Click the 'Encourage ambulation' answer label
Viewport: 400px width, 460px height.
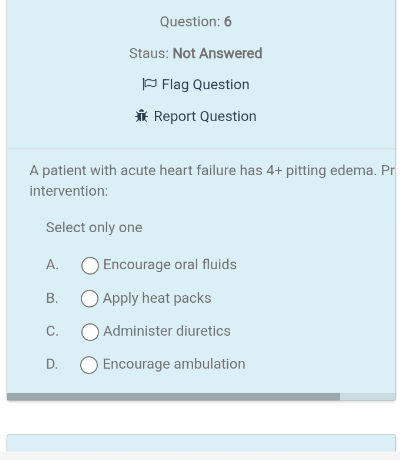point(174,364)
